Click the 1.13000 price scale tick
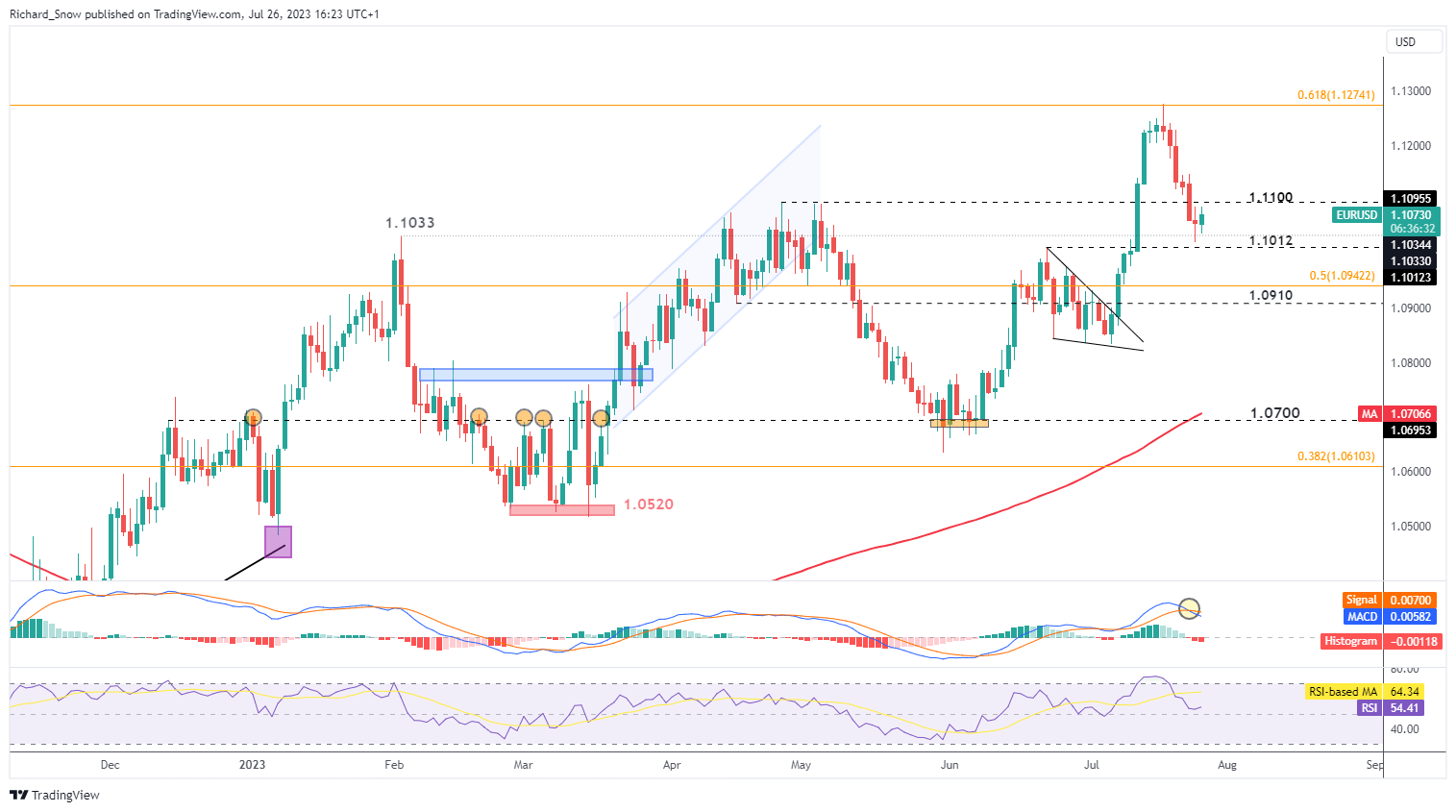This screenshot has width=1456, height=812. (x=1411, y=91)
